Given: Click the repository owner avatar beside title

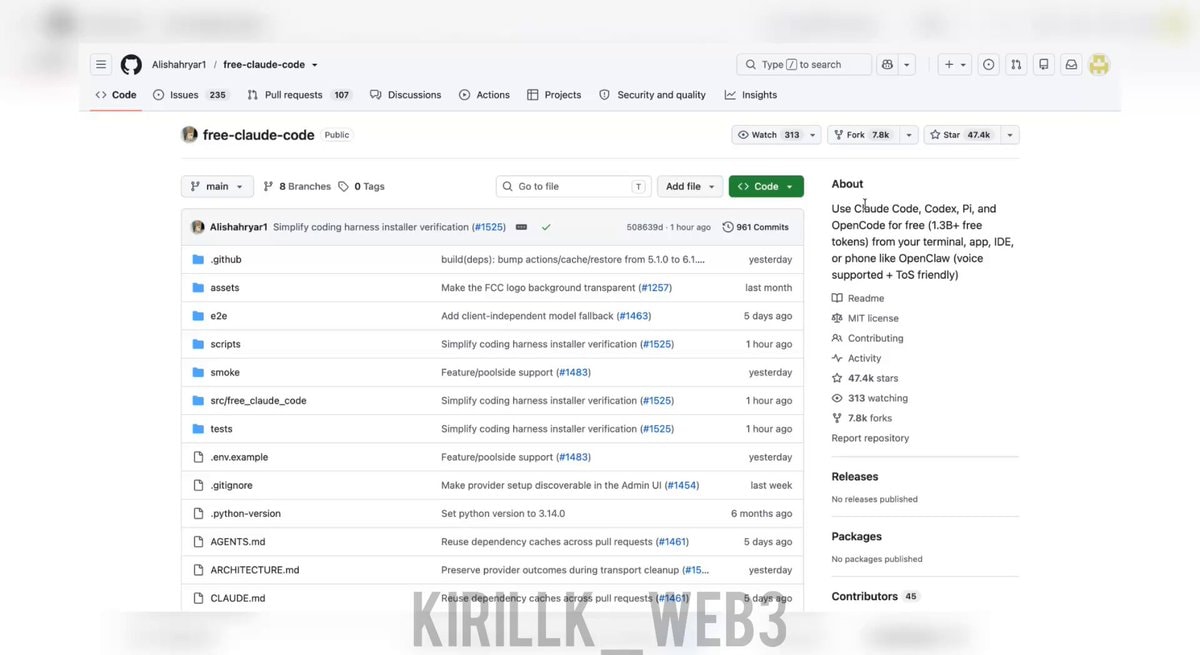Looking at the screenshot, I should (x=189, y=135).
